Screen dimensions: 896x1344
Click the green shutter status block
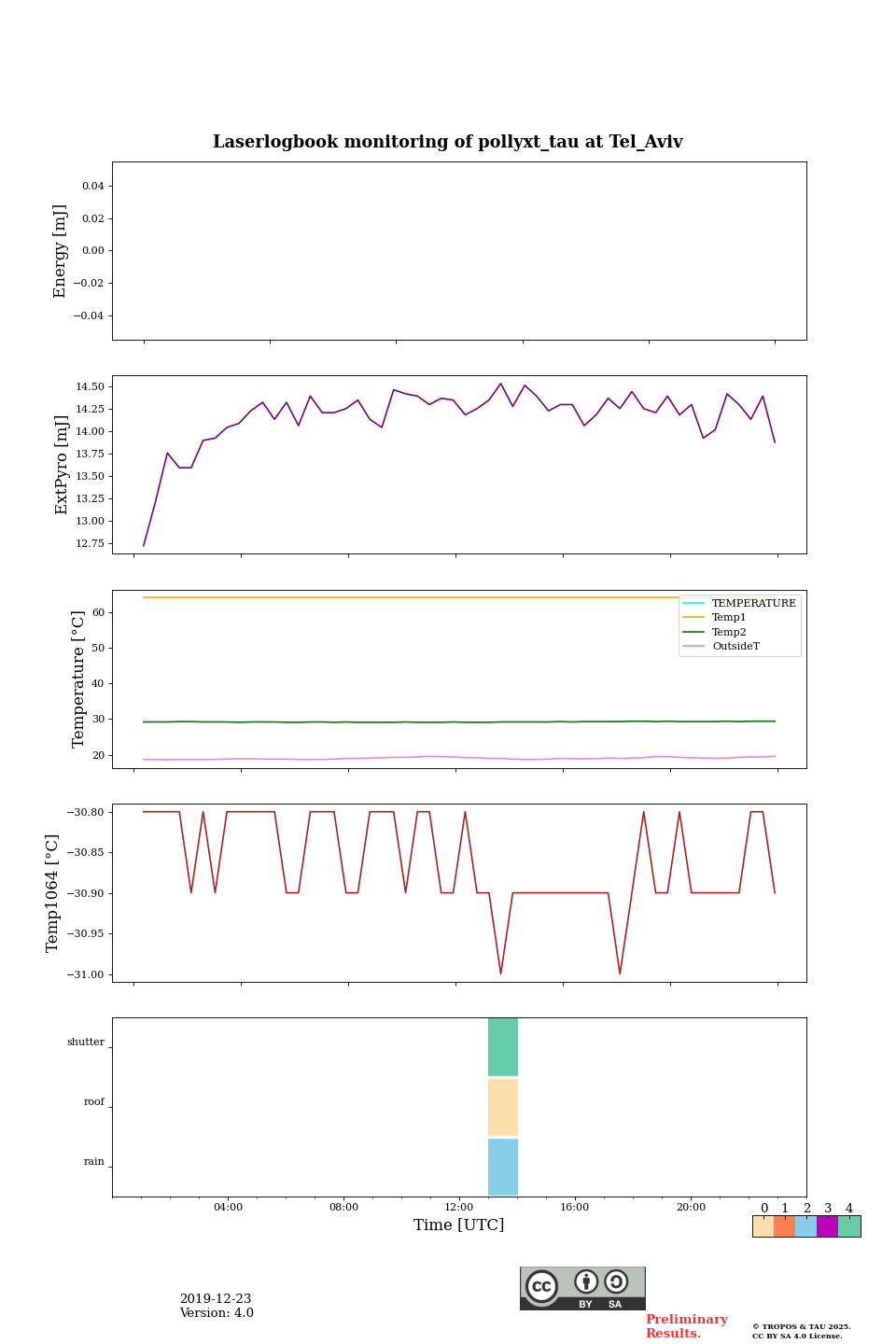[x=503, y=1046]
